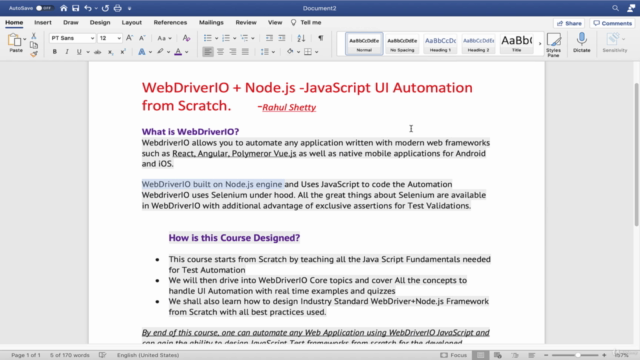
Task: Start dictation with the Dictate microphone
Action: 582,43
